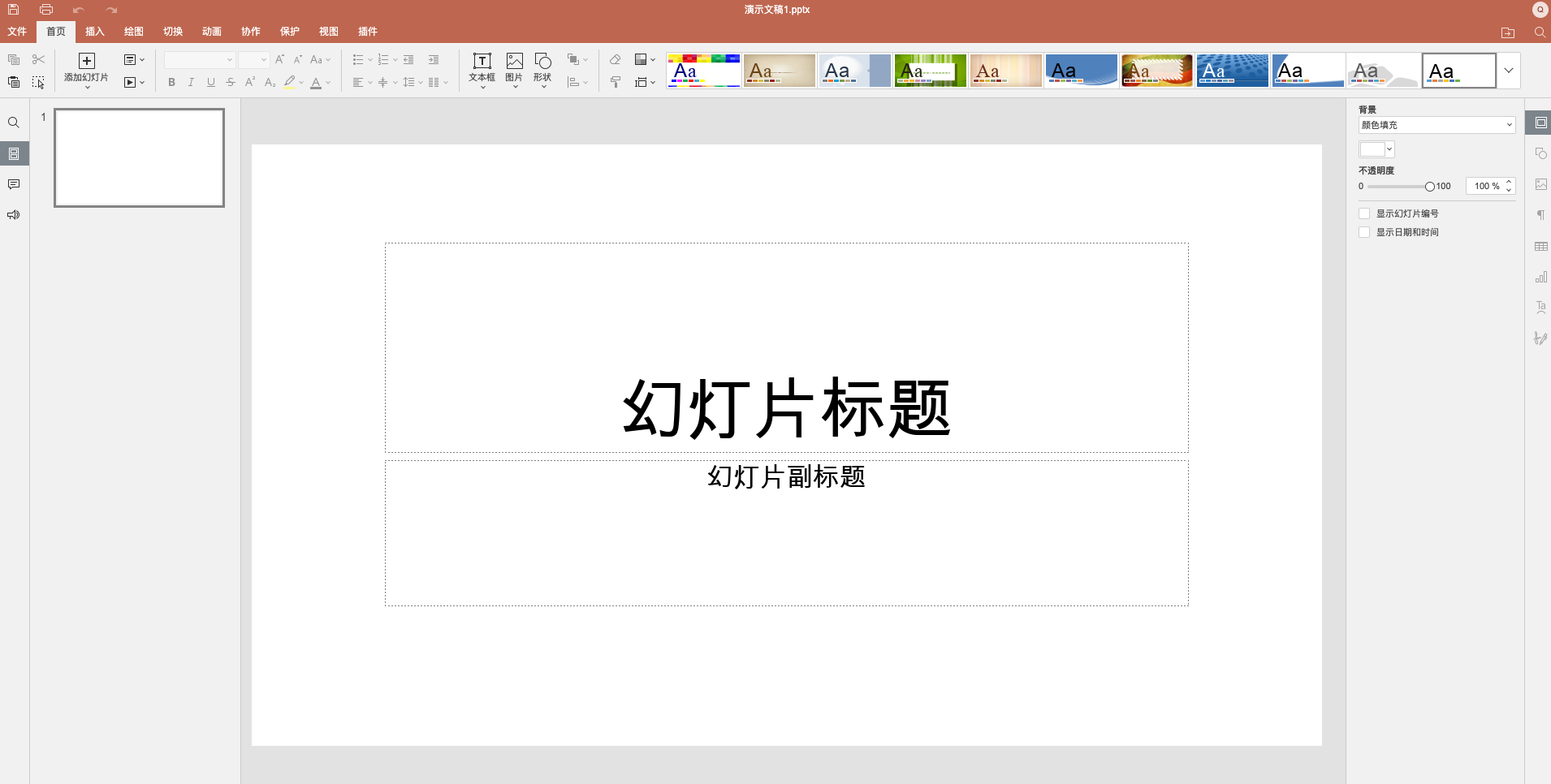Viewport: 1551px width, 784px height.
Task: Expand the slide themes gallery
Action: (1508, 71)
